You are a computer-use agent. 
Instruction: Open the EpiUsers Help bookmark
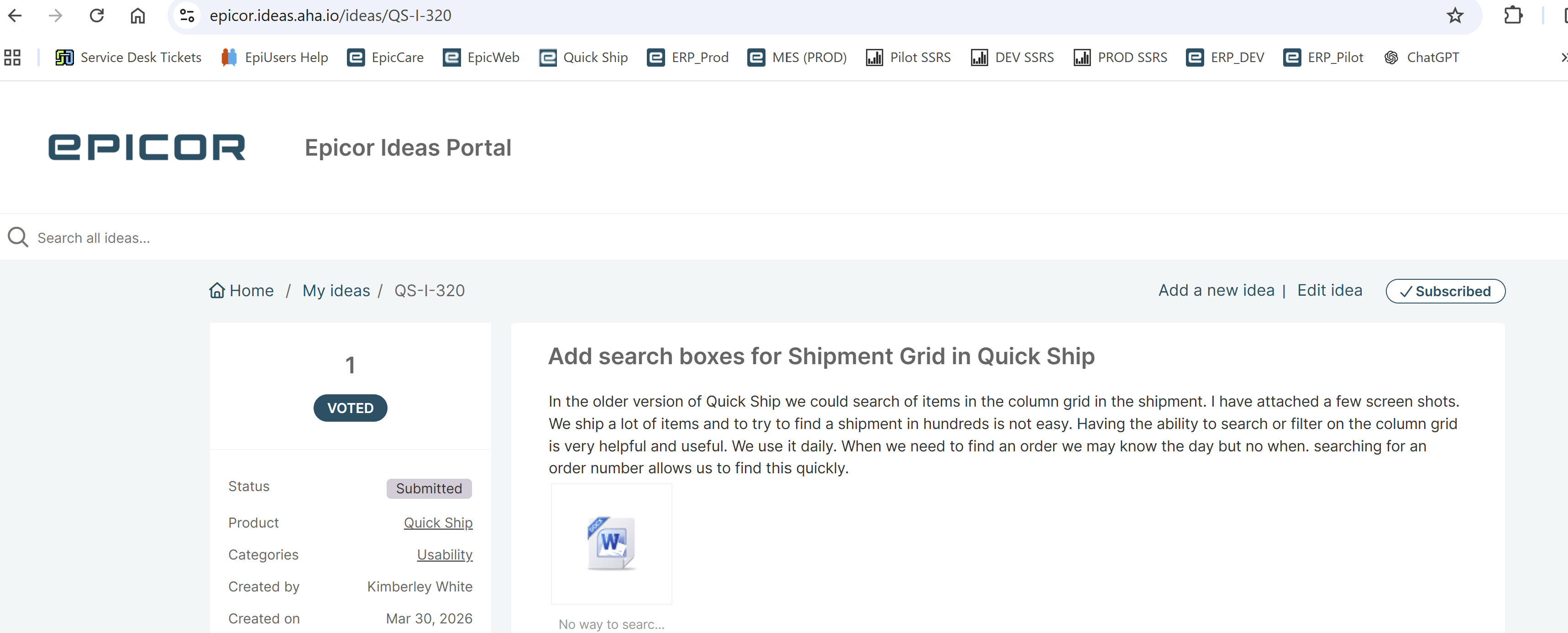[274, 58]
